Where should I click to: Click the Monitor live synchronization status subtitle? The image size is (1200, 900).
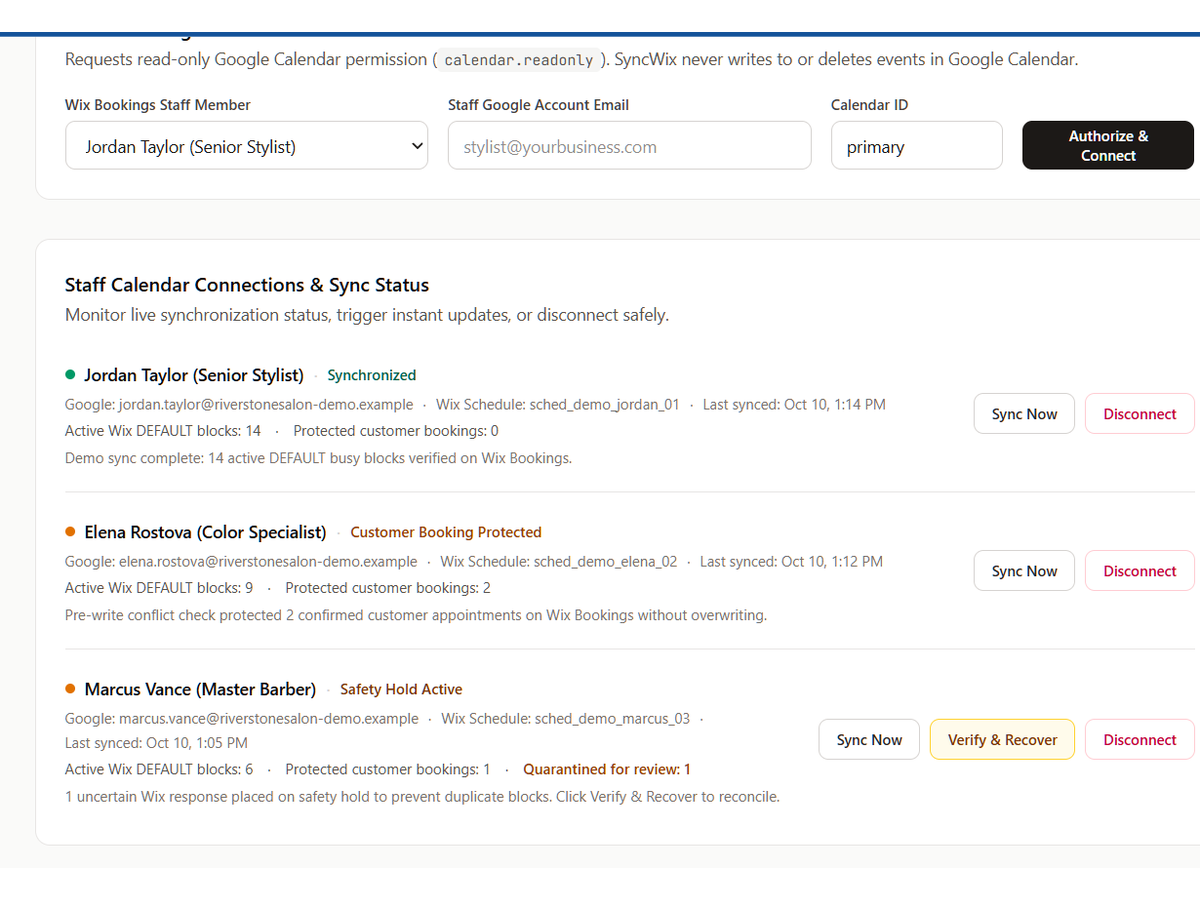367,315
